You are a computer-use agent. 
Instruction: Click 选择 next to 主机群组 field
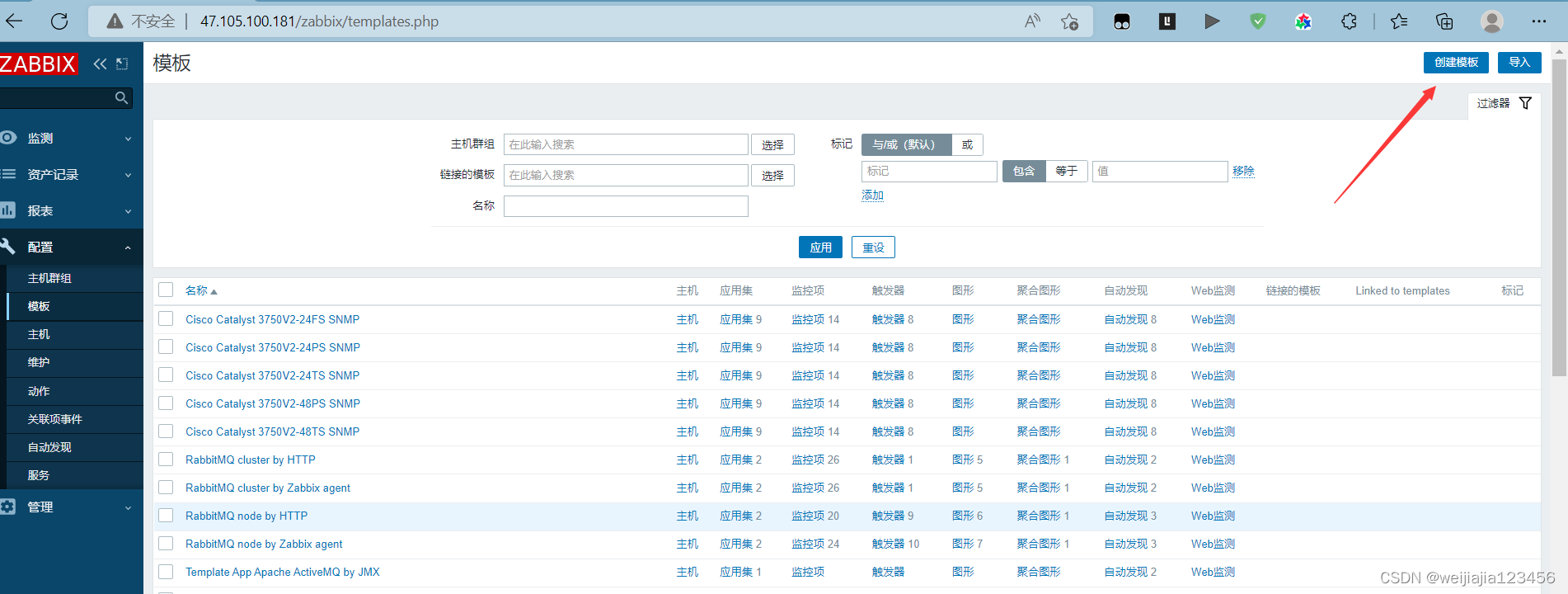point(772,145)
